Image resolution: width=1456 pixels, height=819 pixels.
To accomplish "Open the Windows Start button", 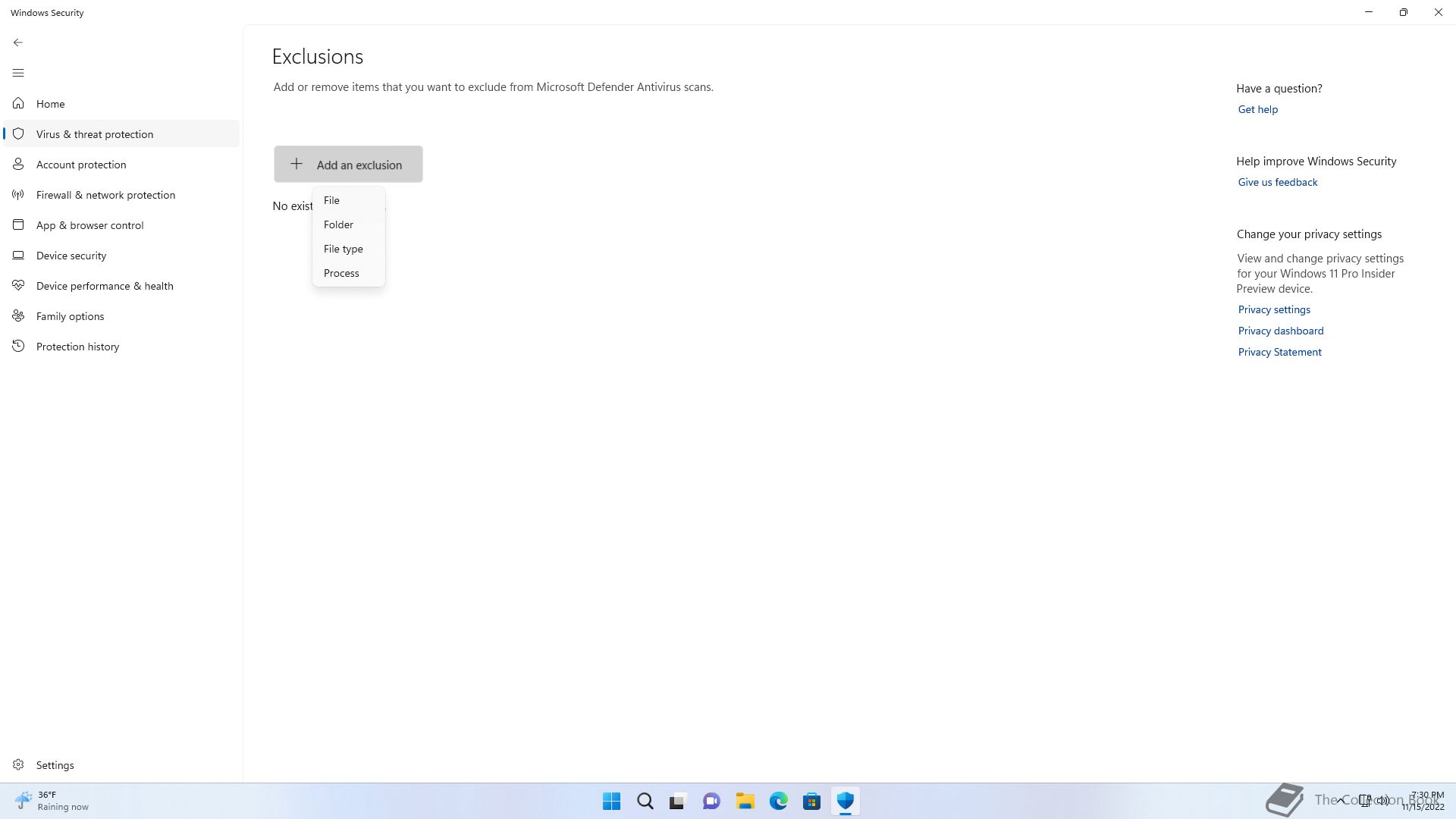I will (x=611, y=801).
